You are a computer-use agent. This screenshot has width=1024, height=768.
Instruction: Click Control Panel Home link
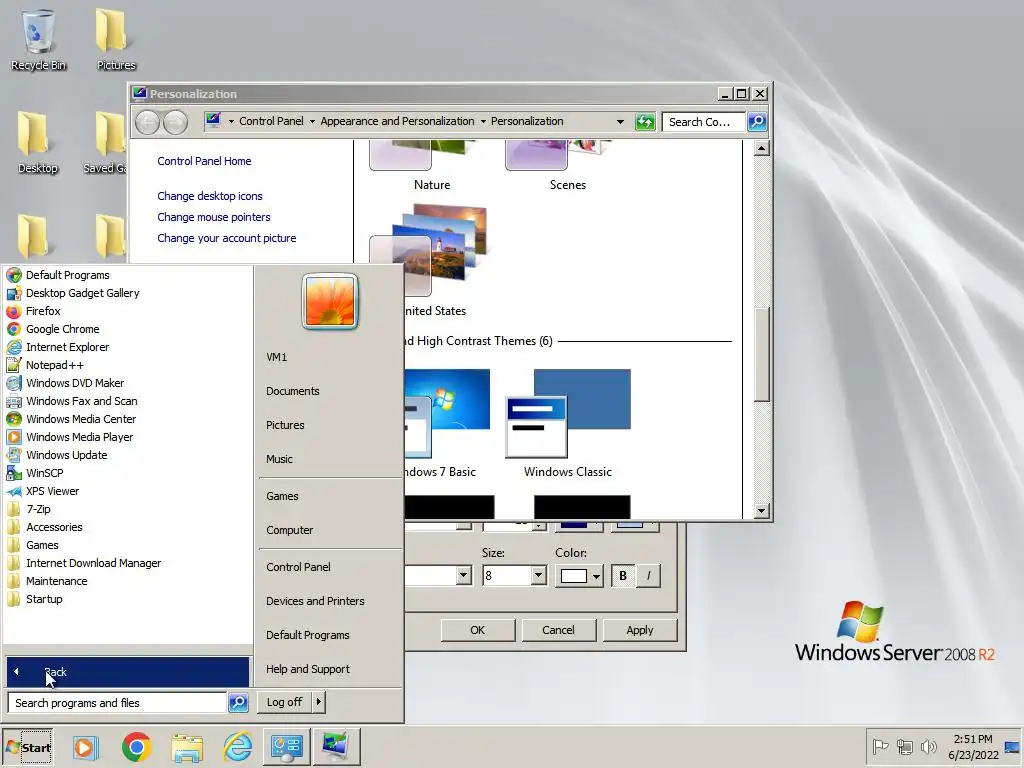pos(204,161)
